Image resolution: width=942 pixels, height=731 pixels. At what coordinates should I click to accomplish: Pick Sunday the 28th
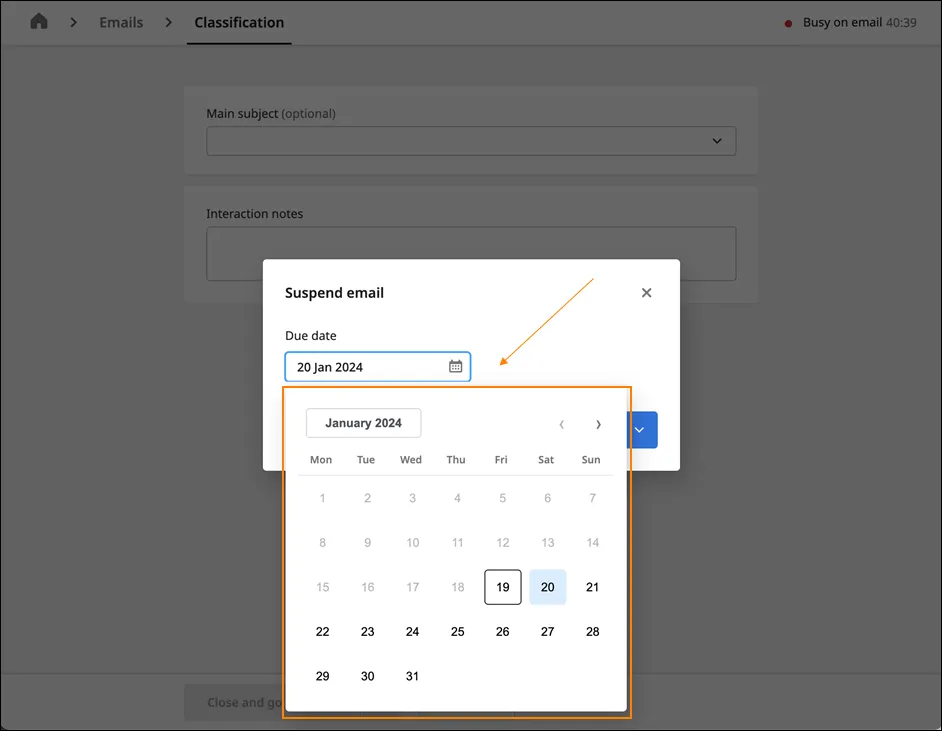592,631
